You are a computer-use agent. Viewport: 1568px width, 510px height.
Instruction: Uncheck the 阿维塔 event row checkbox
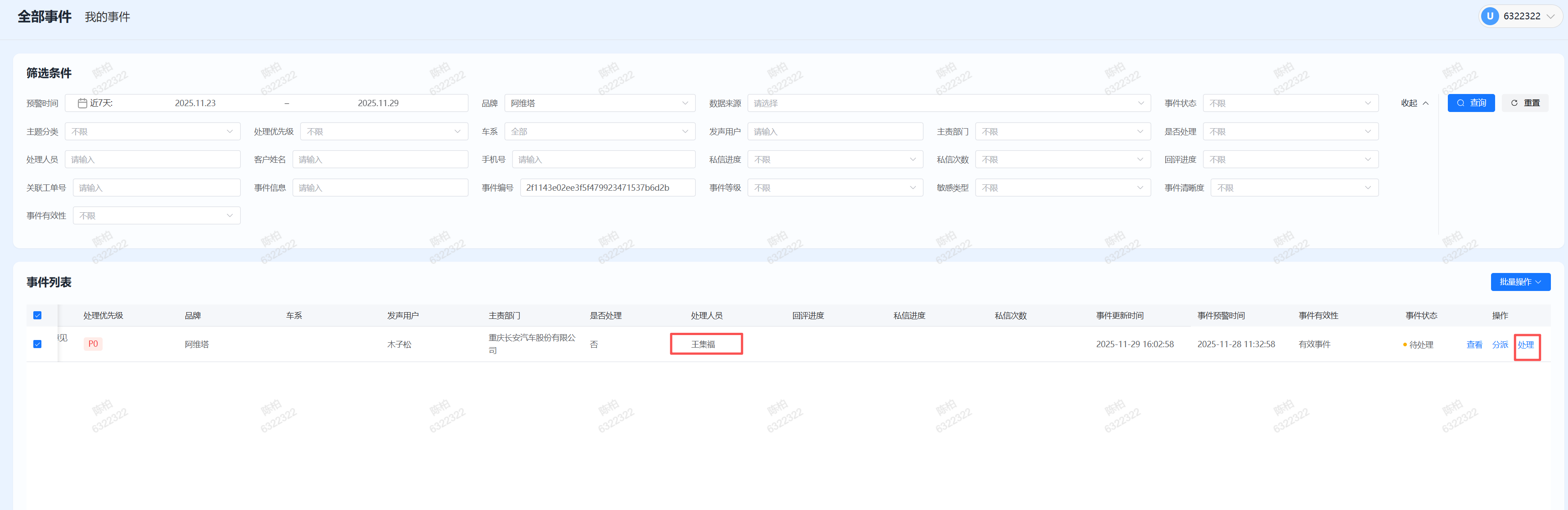pos(37,343)
